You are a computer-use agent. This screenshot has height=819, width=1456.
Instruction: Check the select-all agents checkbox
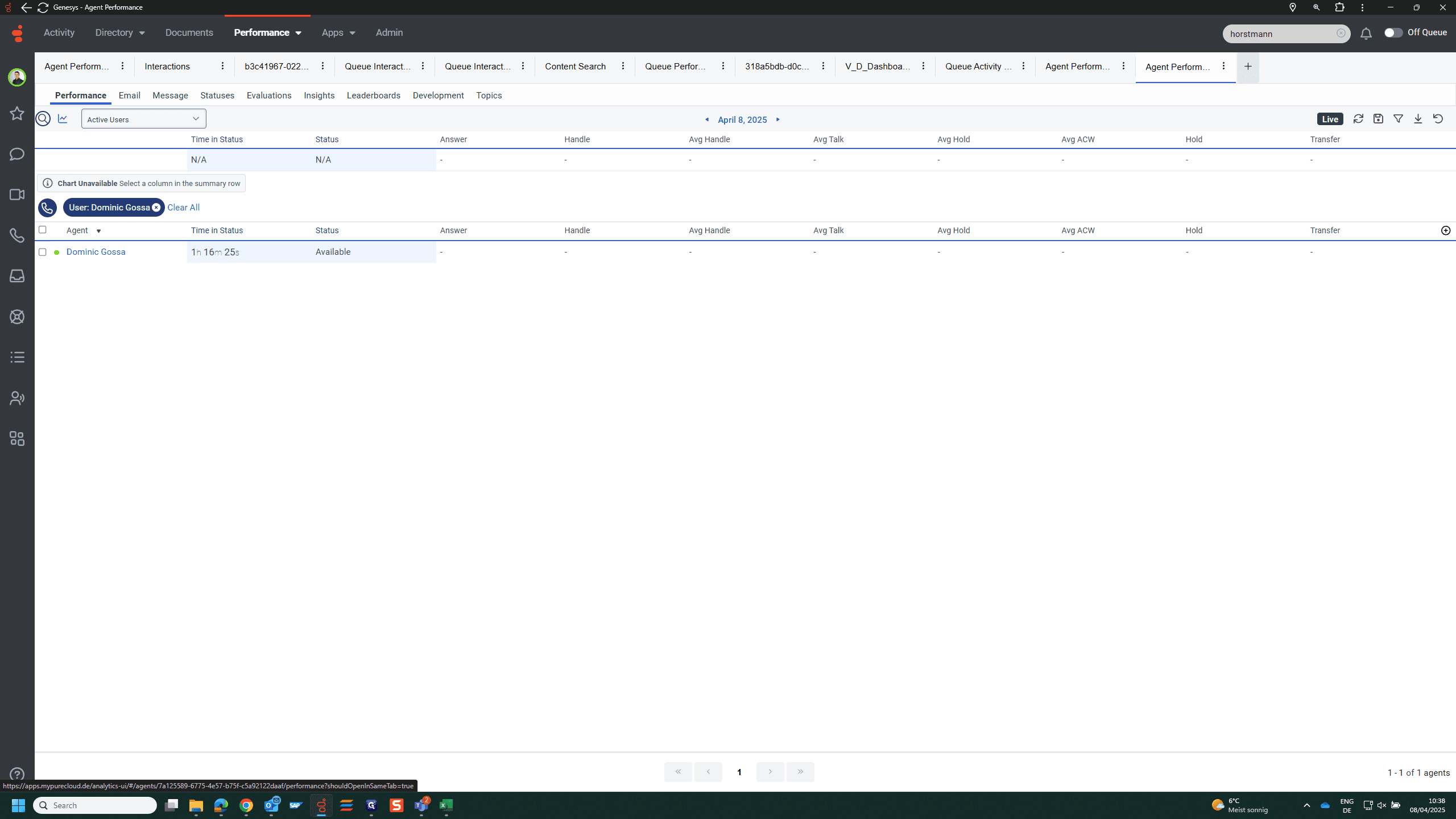(42, 230)
